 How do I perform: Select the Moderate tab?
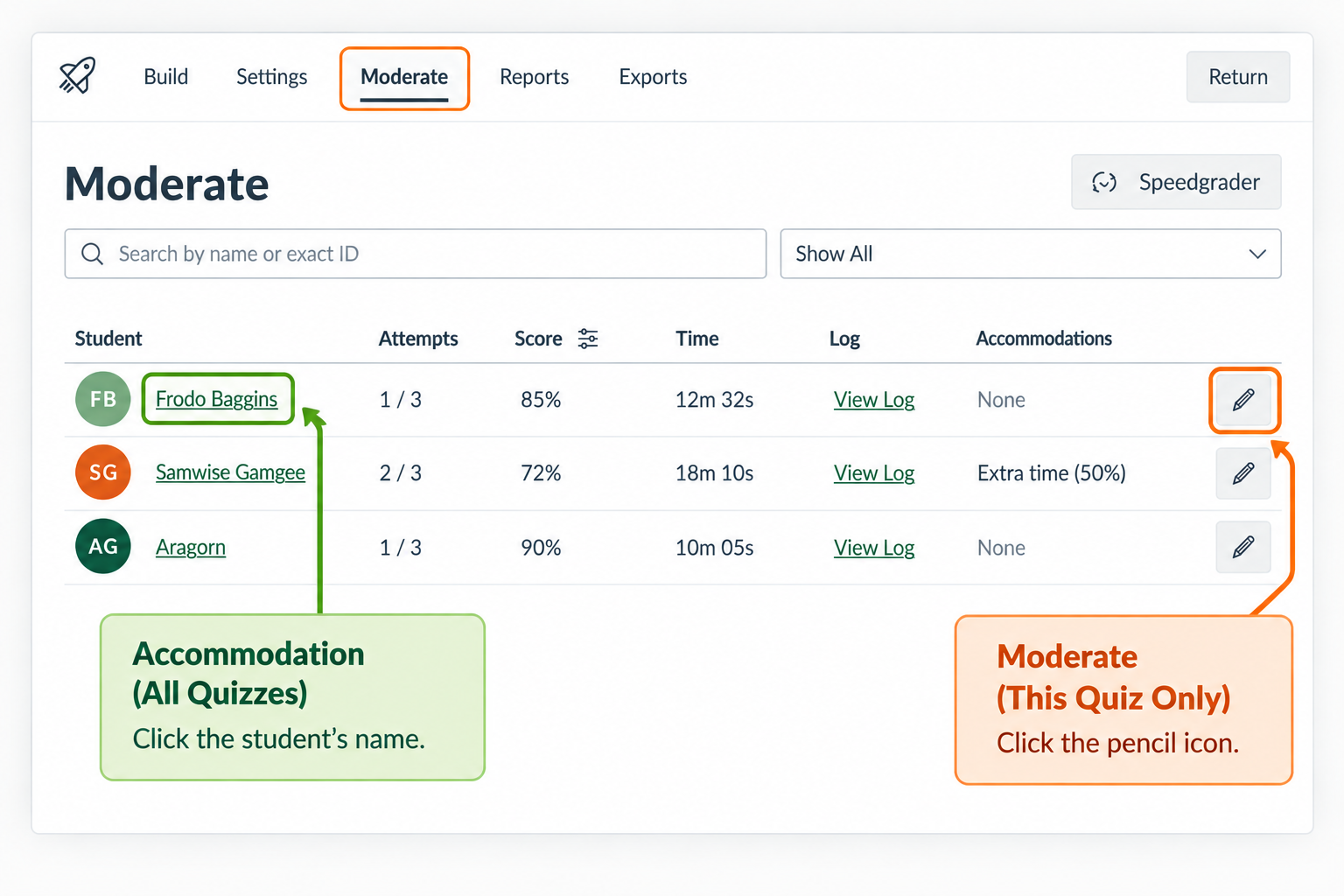pos(404,77)
